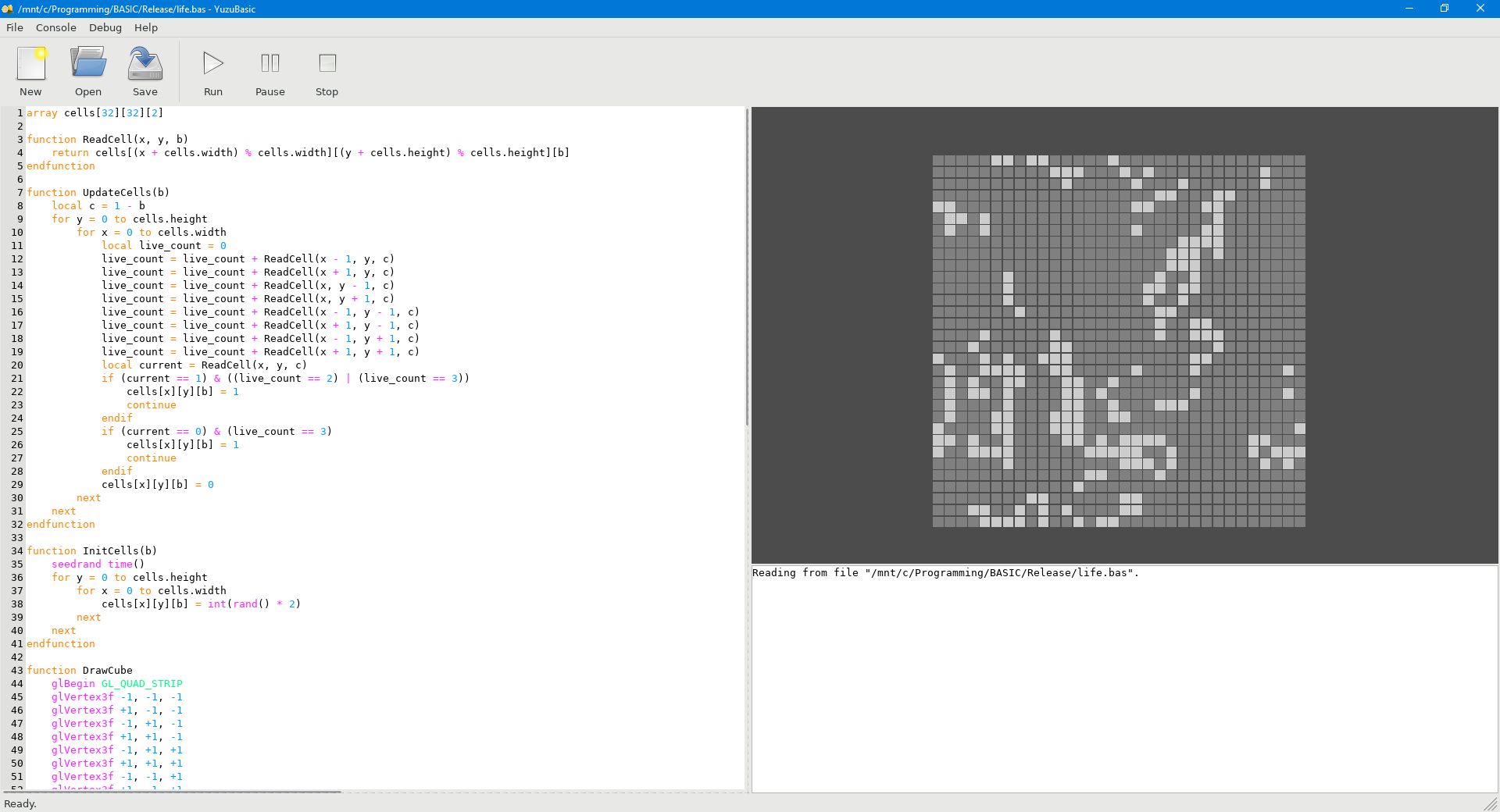Click the code editor horizontal scrollbar
This screenshot has height=812, width=1500.
172,792
